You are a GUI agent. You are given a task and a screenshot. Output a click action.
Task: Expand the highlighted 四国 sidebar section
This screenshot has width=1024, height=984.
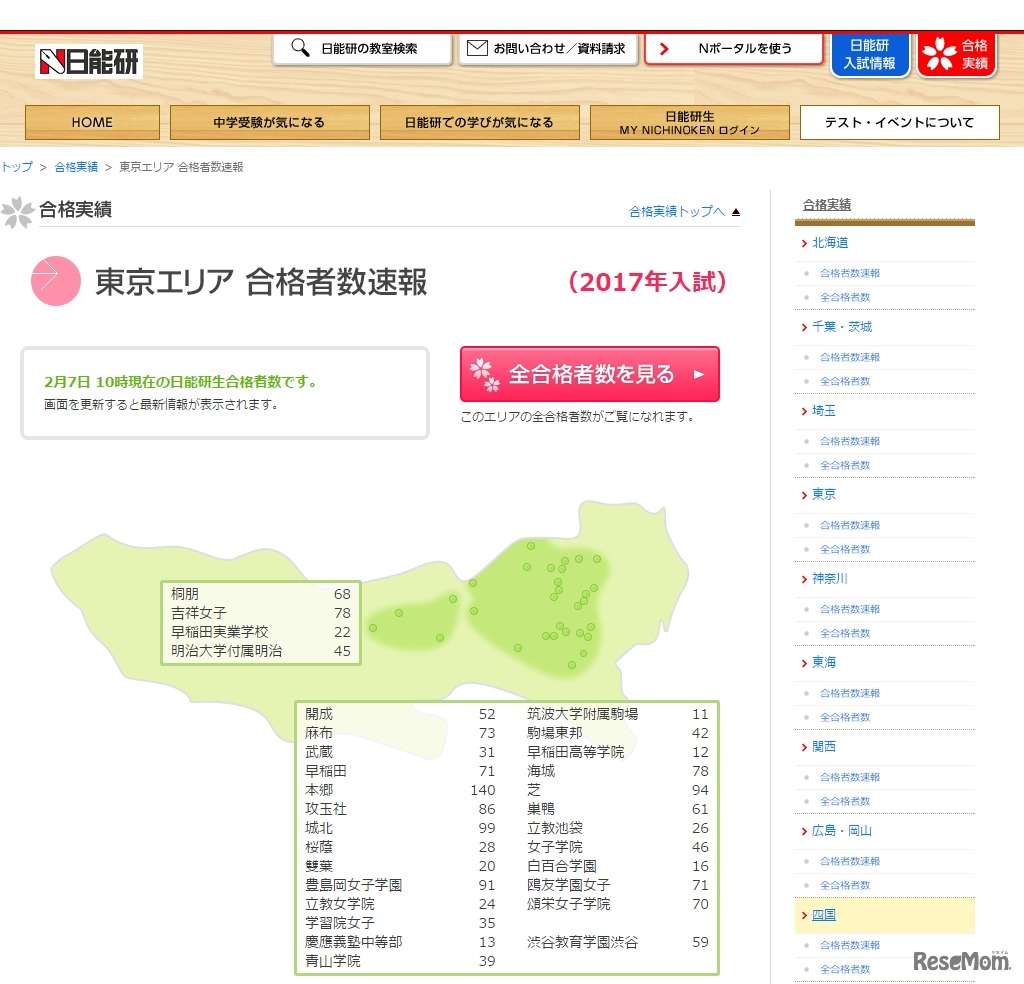(824, 915)
